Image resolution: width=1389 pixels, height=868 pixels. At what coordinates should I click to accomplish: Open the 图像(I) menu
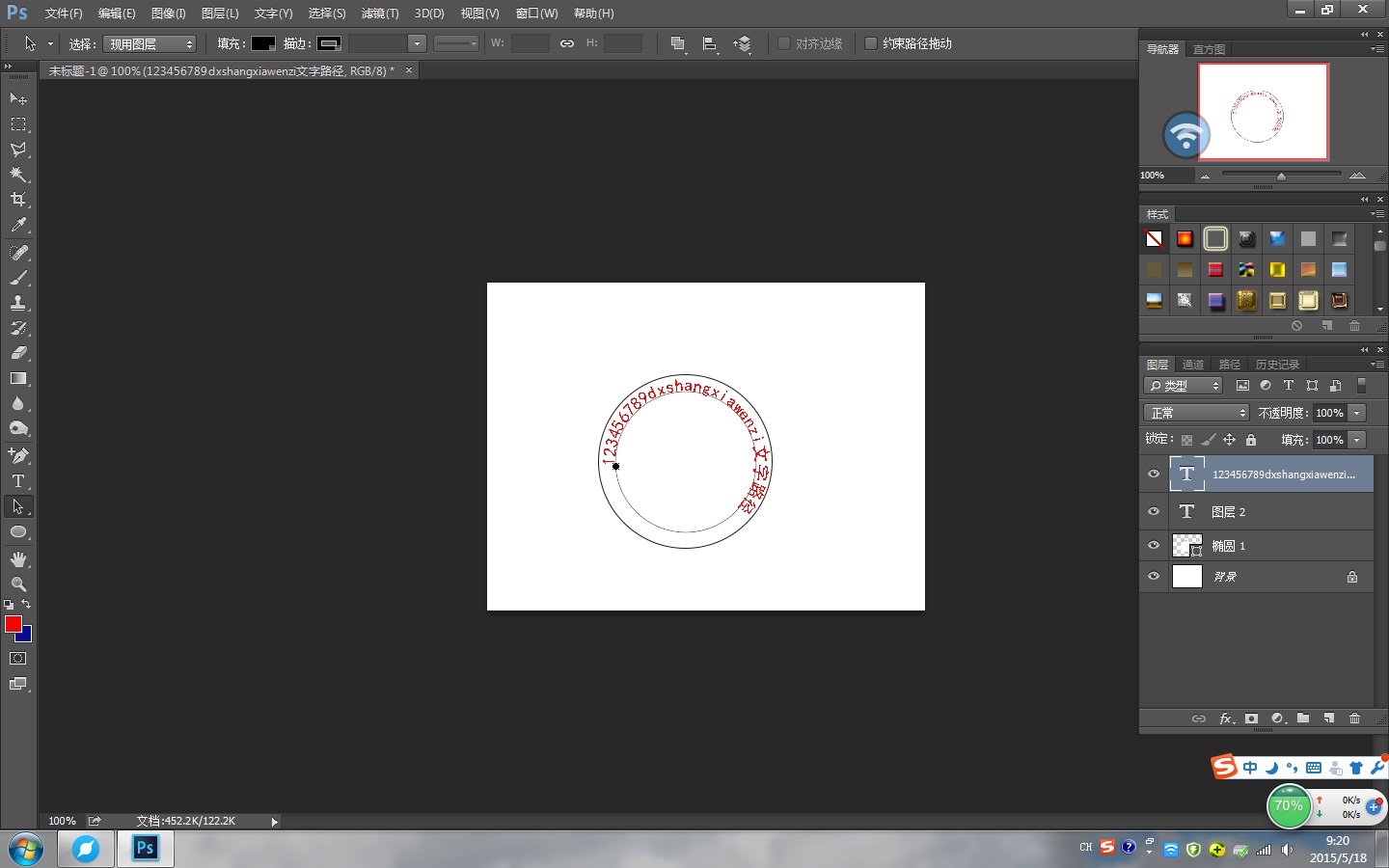click(x=169, y=14)
